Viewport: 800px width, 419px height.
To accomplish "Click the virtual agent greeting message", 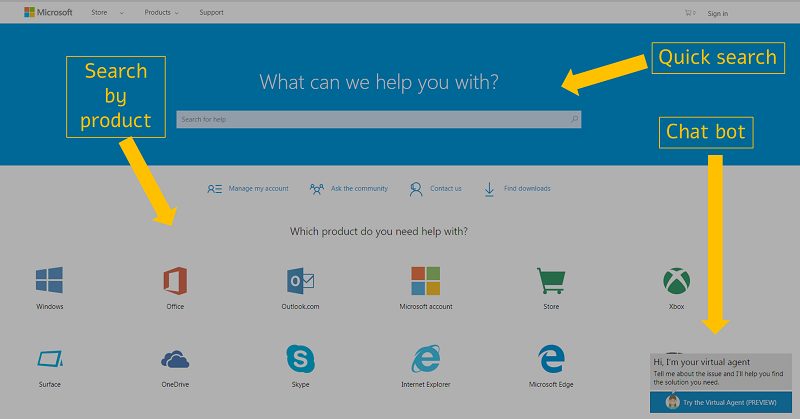I will tap(720, 372).
